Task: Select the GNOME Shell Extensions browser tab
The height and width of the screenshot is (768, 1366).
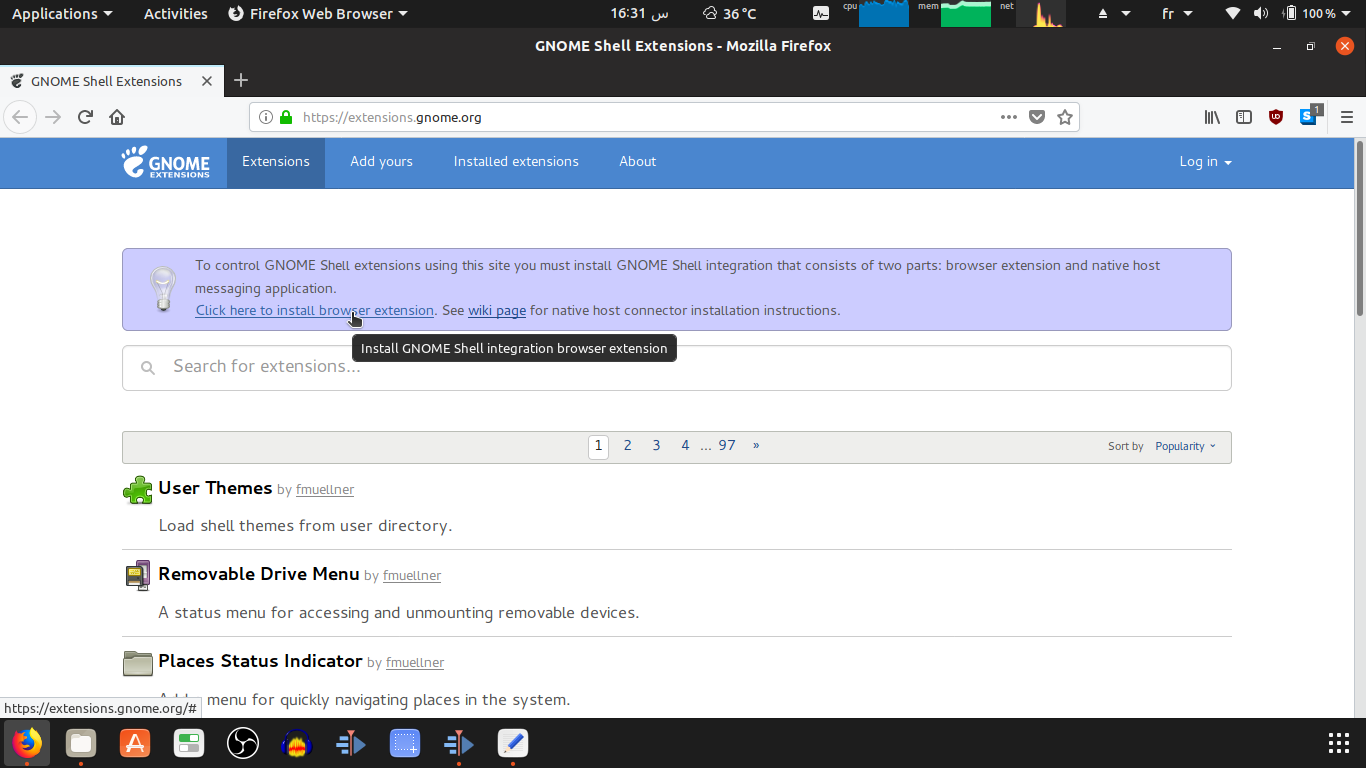Action: [110, 81]
